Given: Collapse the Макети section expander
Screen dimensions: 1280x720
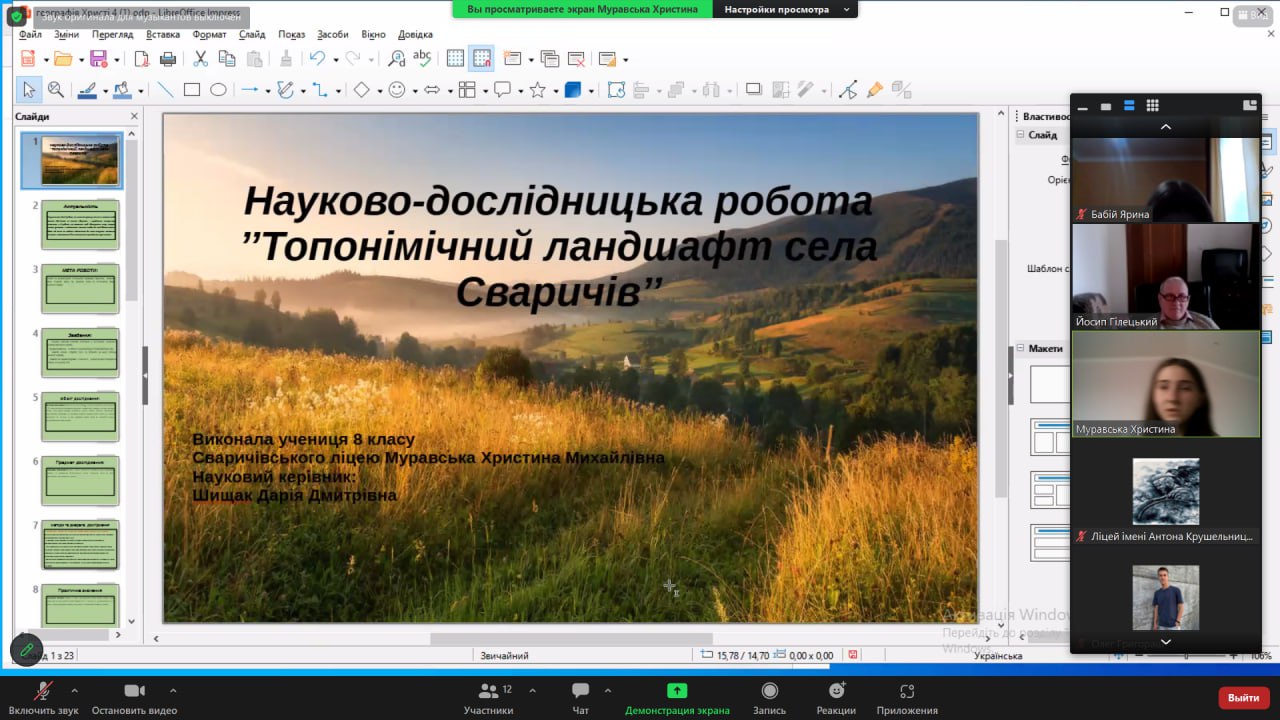Looking at the screenshot, I should coord(1020,348).
